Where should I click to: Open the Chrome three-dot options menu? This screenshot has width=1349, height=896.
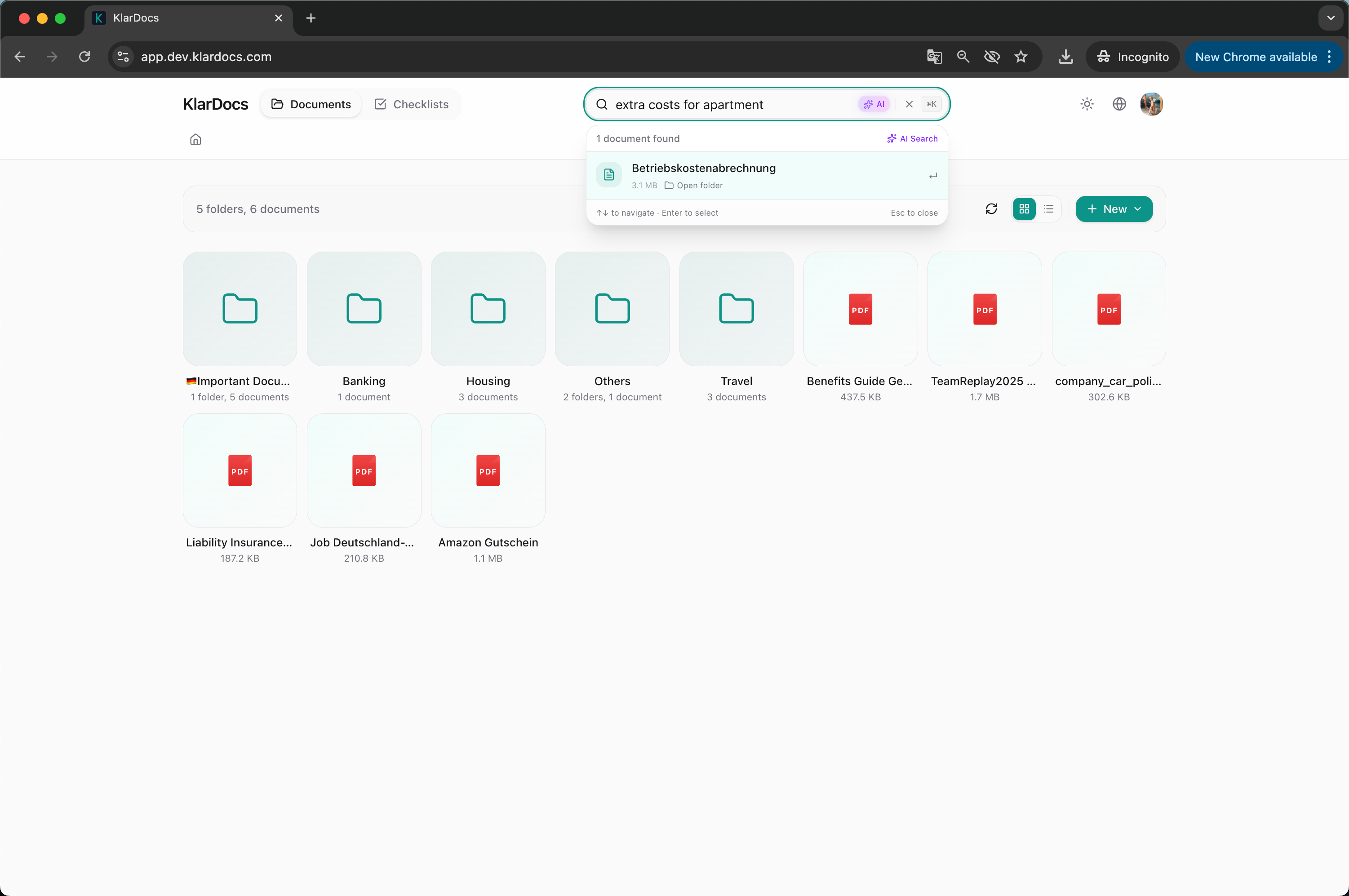(1329, 57)
